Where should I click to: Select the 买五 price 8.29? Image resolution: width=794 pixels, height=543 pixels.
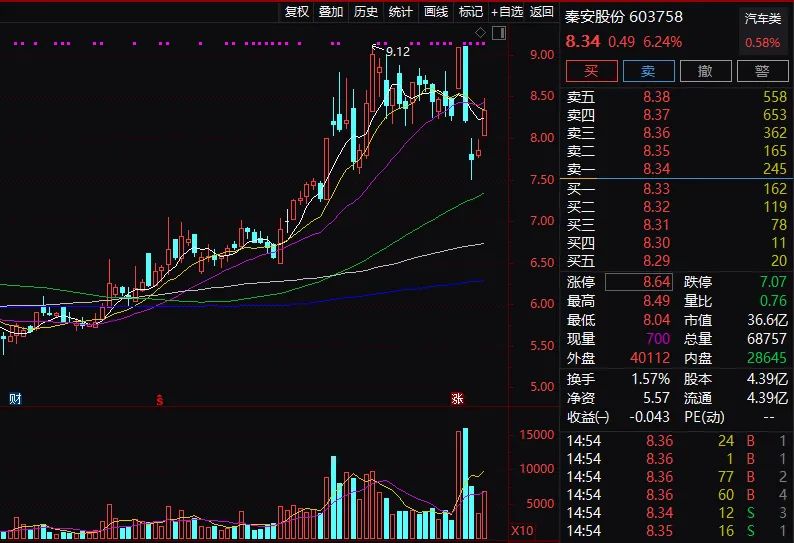click(656, 261)
